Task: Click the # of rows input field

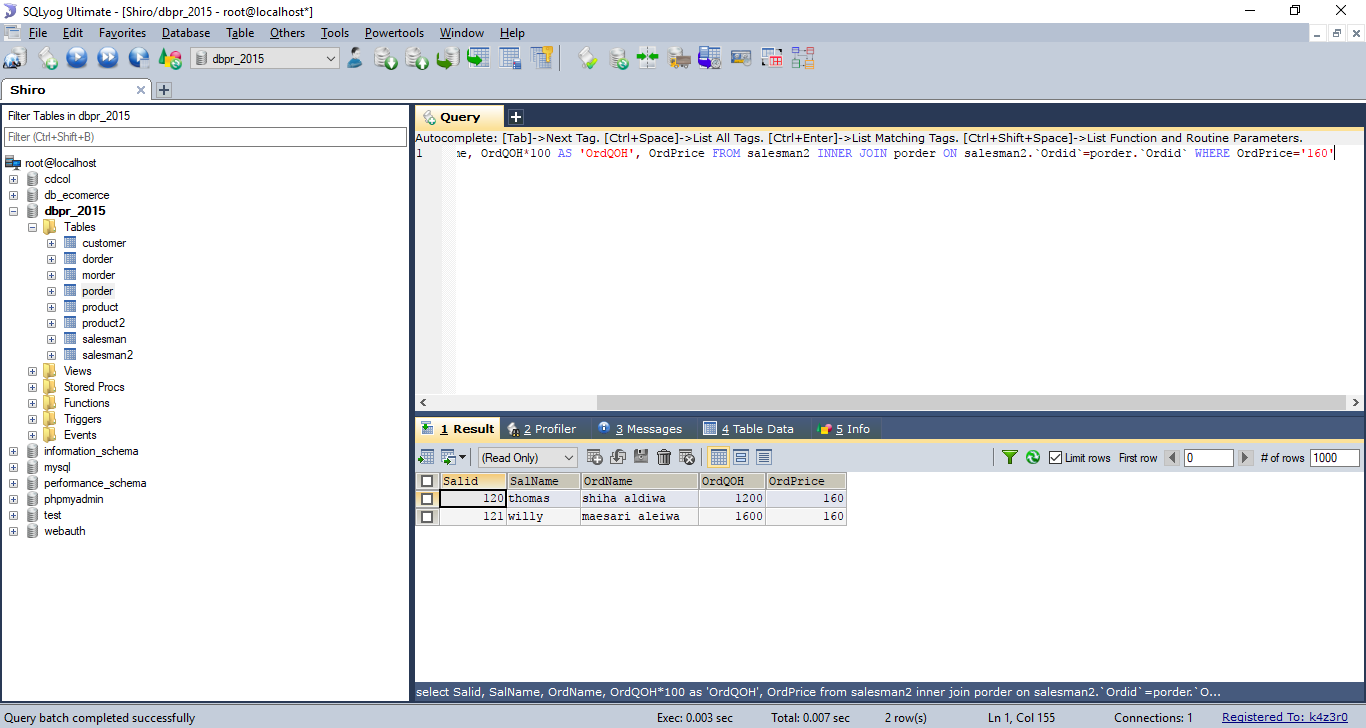Action: (1335, 458)
